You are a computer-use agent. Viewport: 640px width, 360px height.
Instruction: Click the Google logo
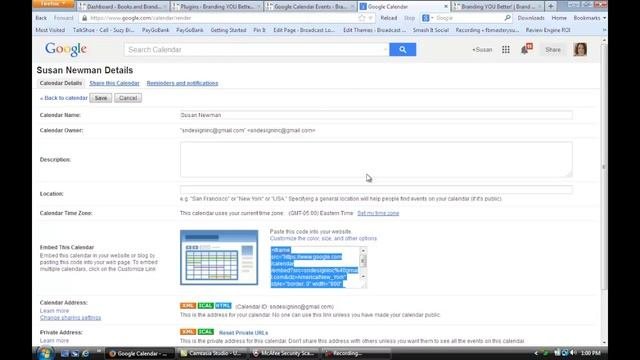click(x=66, y=49)
